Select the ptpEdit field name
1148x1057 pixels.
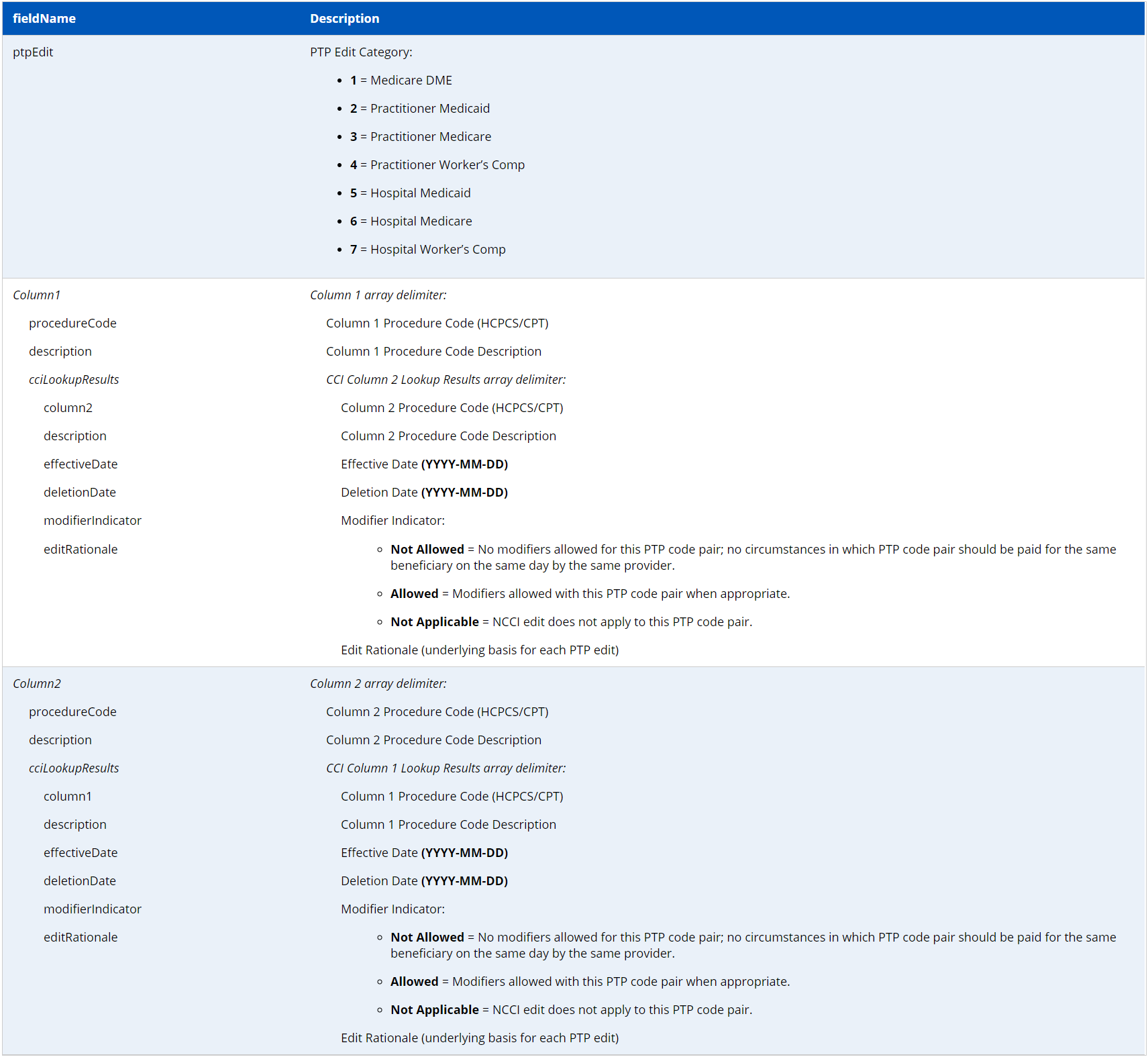[x=33, y=52]
